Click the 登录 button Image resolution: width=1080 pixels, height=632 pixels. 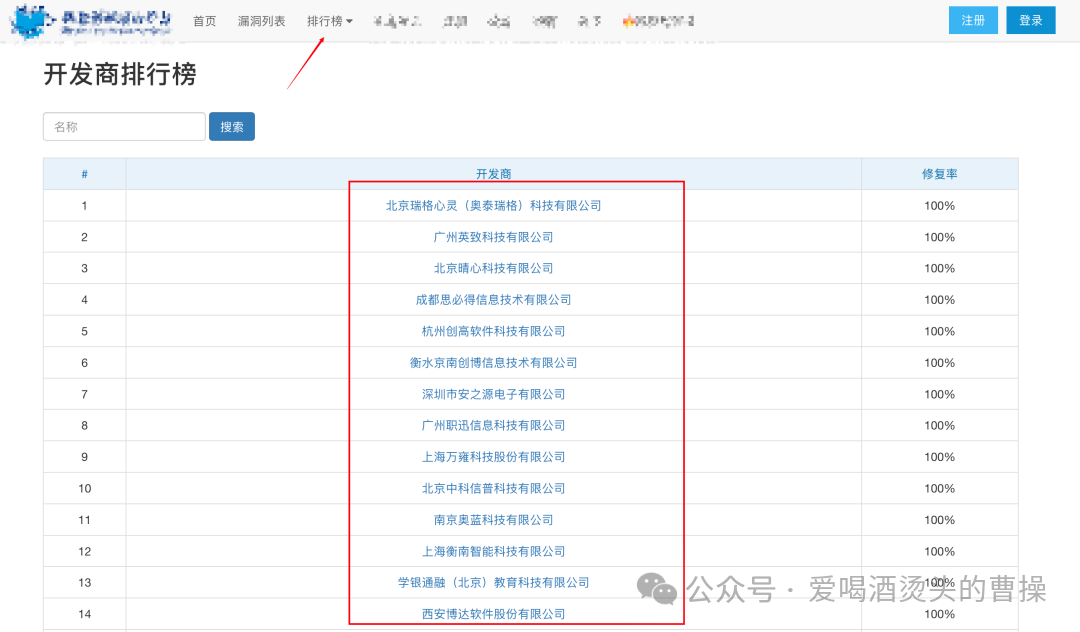tap(1030, 20)
